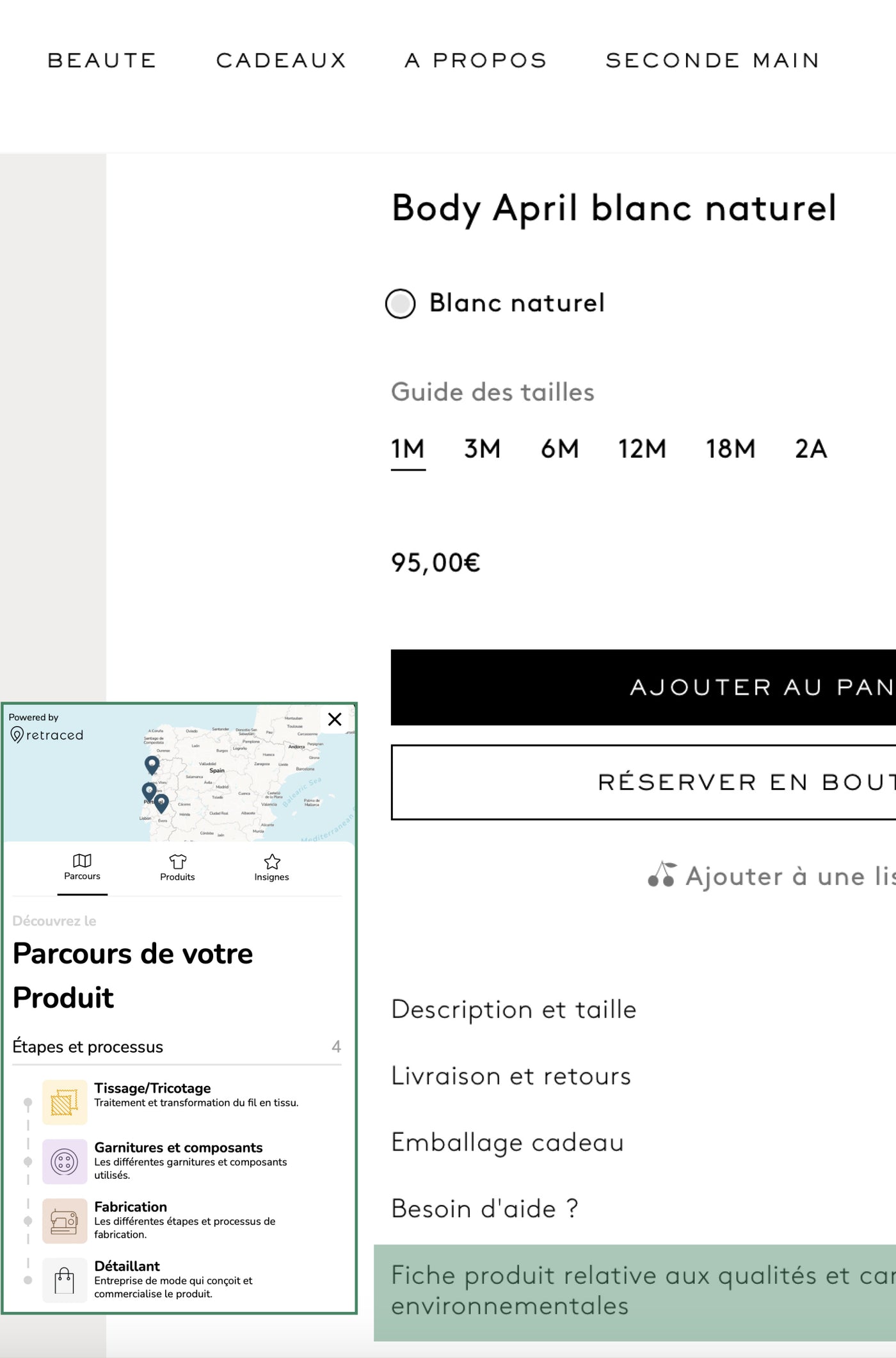Close the retraced product journey panel

tap(335, 719)
